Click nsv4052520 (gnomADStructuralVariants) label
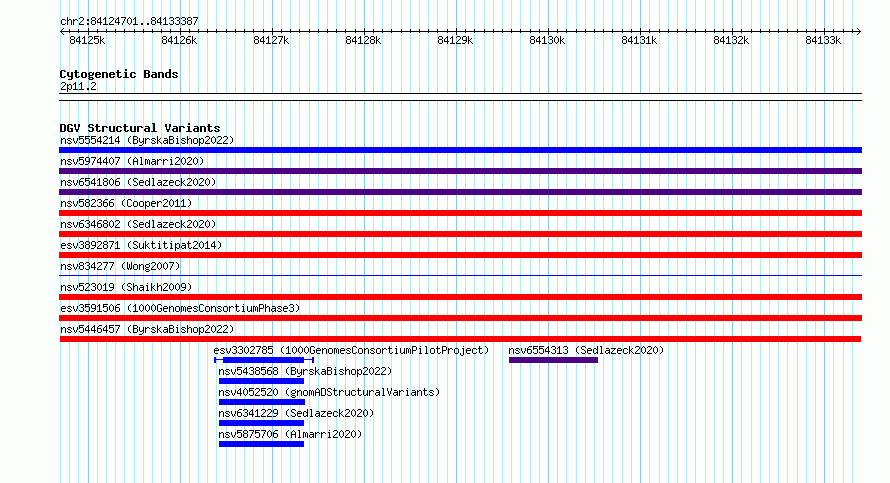890x483 pixels. (329, 392)
